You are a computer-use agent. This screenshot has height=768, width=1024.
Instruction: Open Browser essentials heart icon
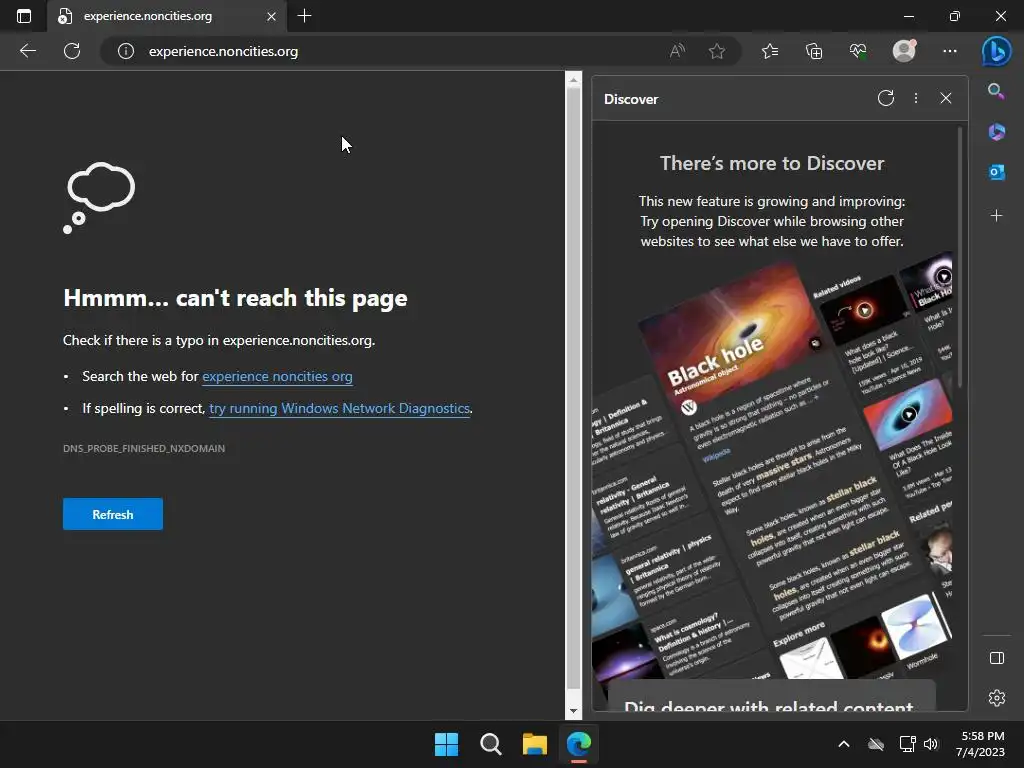pyautogui.click(x=858, y=51)
